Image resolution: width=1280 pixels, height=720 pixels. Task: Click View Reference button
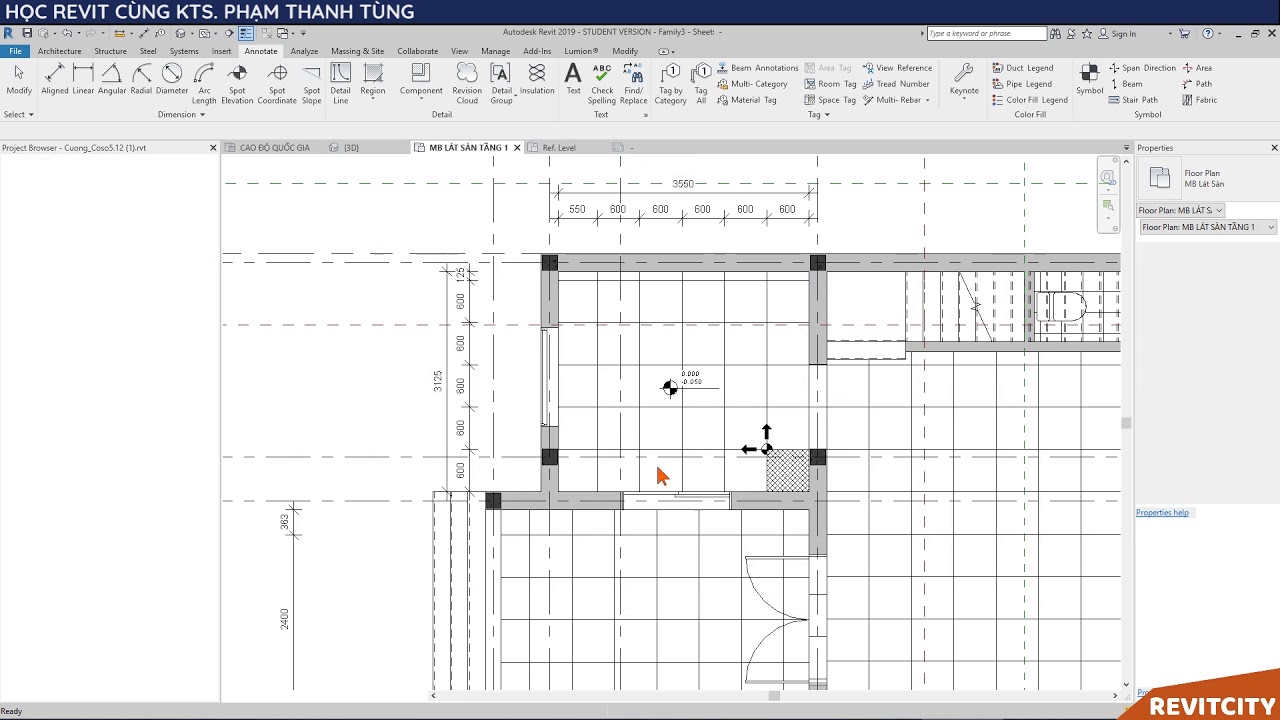(x=897, y=68)
